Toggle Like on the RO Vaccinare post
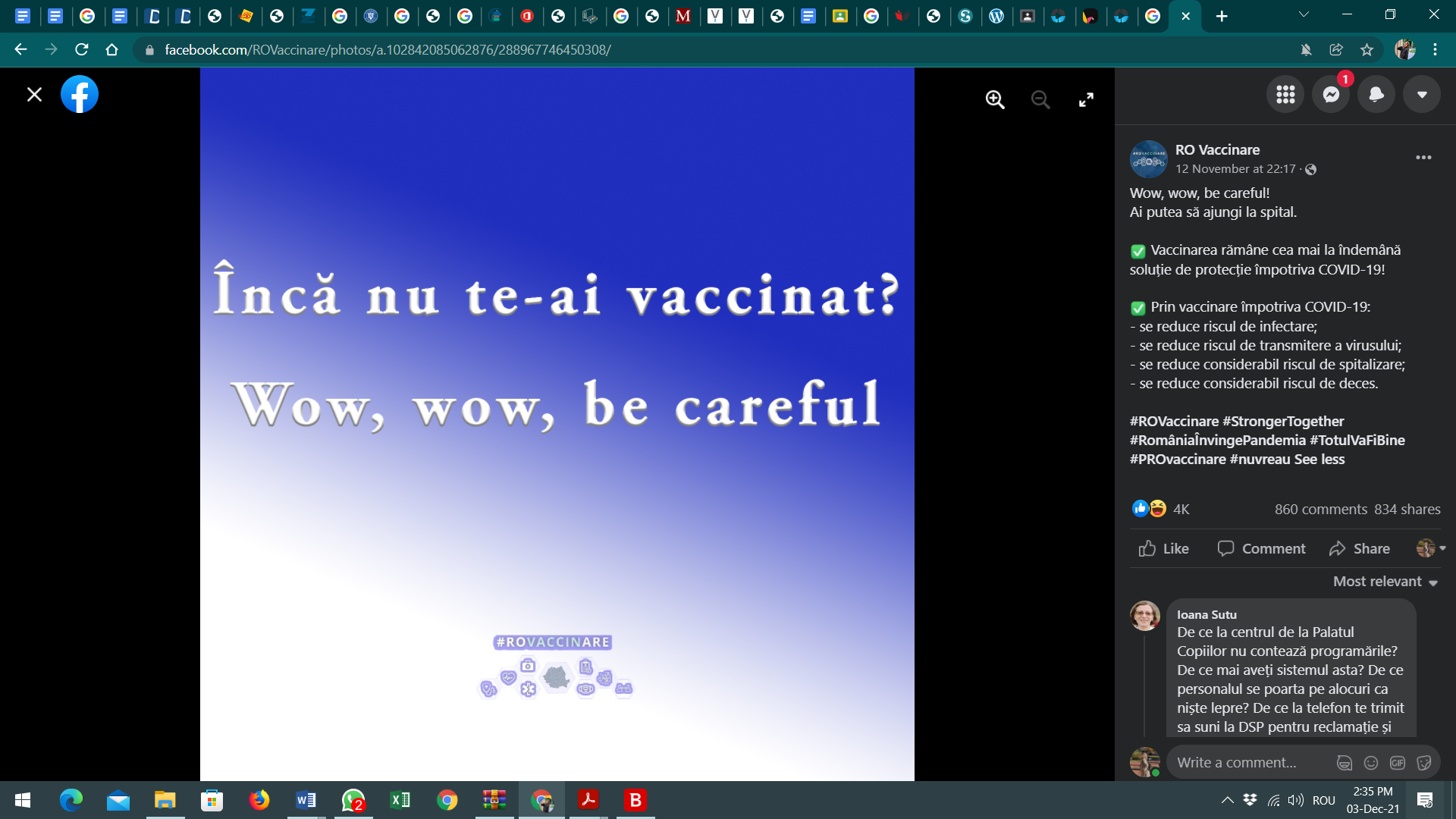Image resolution: width=1456 pixels, height=819 pixels. point(1163,548)
